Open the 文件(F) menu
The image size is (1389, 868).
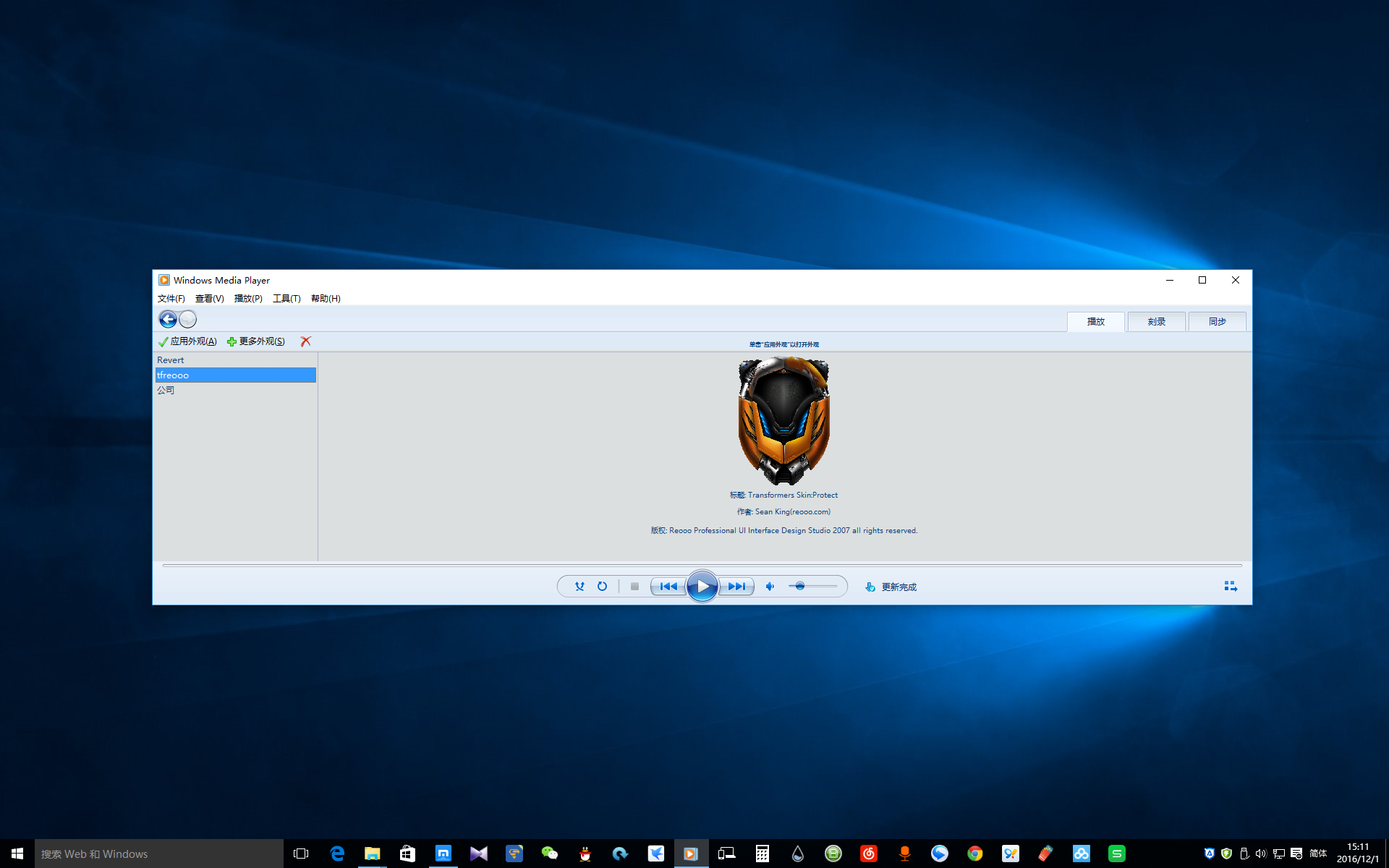171,299
